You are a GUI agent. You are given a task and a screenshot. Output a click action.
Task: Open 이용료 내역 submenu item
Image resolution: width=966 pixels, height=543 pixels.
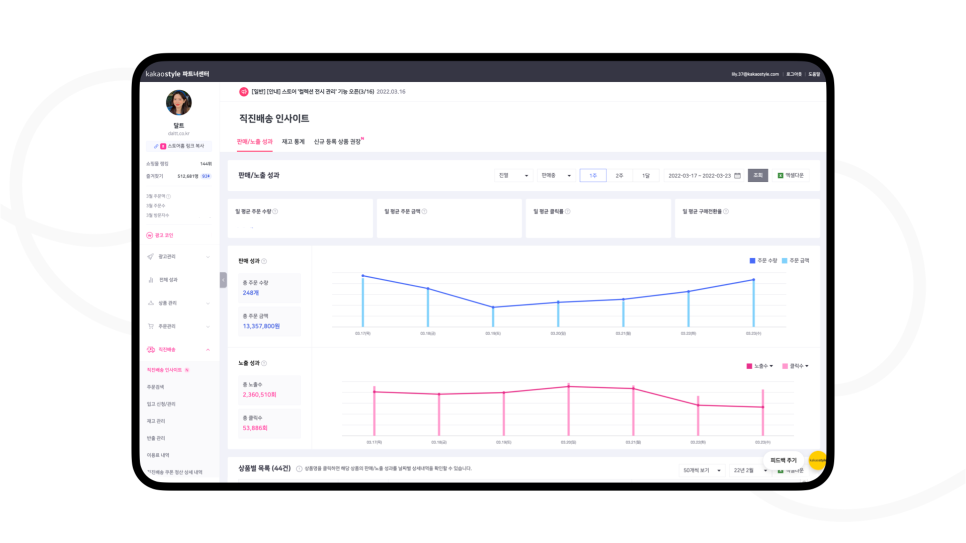(158, 455)
